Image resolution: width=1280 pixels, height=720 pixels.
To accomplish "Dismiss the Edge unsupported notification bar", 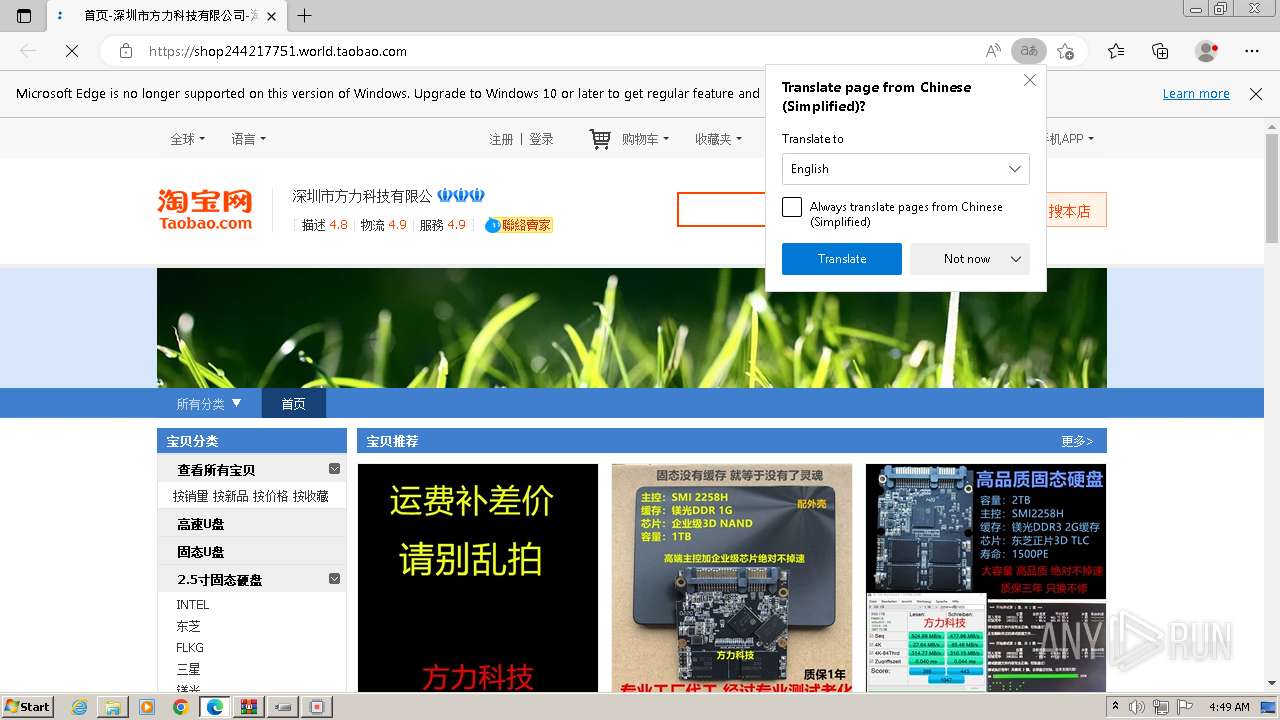I will point(1256,94).
